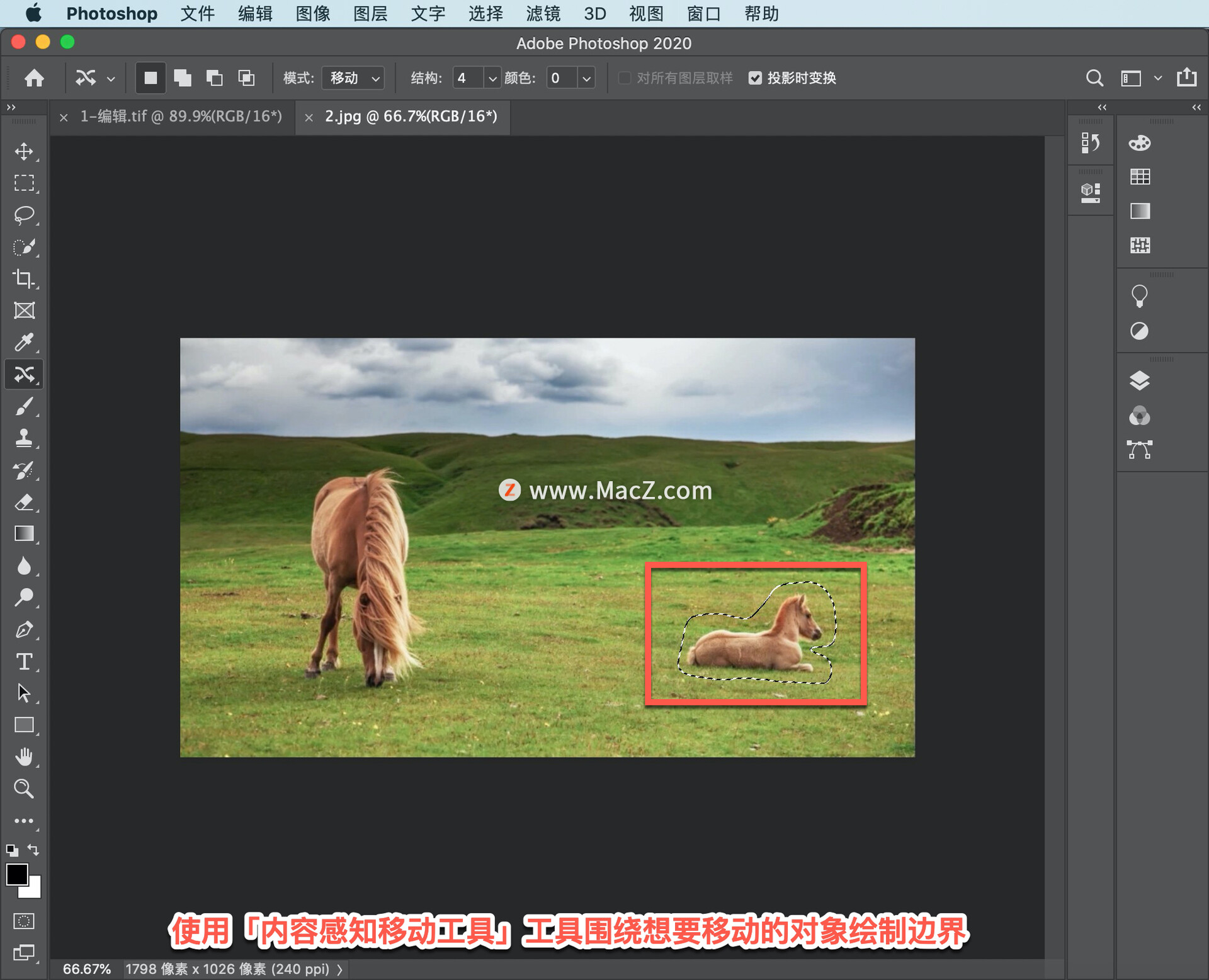Select the Crop tool

(x=25, y=278)
